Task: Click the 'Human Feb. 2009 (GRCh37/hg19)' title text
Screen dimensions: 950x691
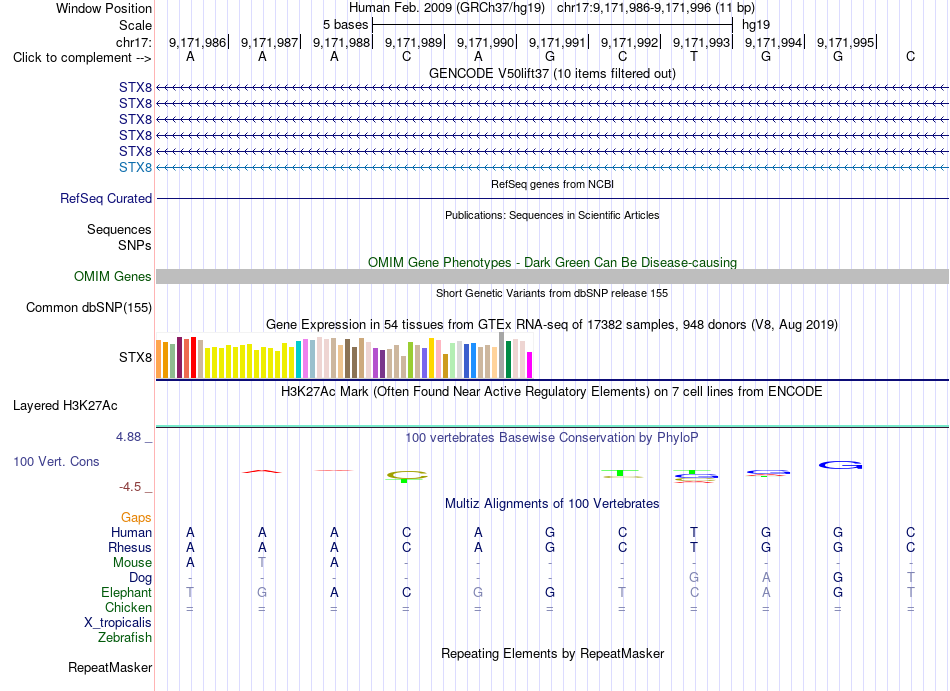Action: click(447, 8)
